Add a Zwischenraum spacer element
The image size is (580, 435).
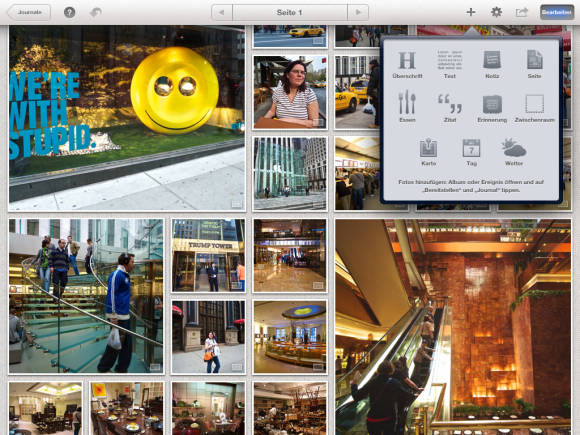(535, 108)
